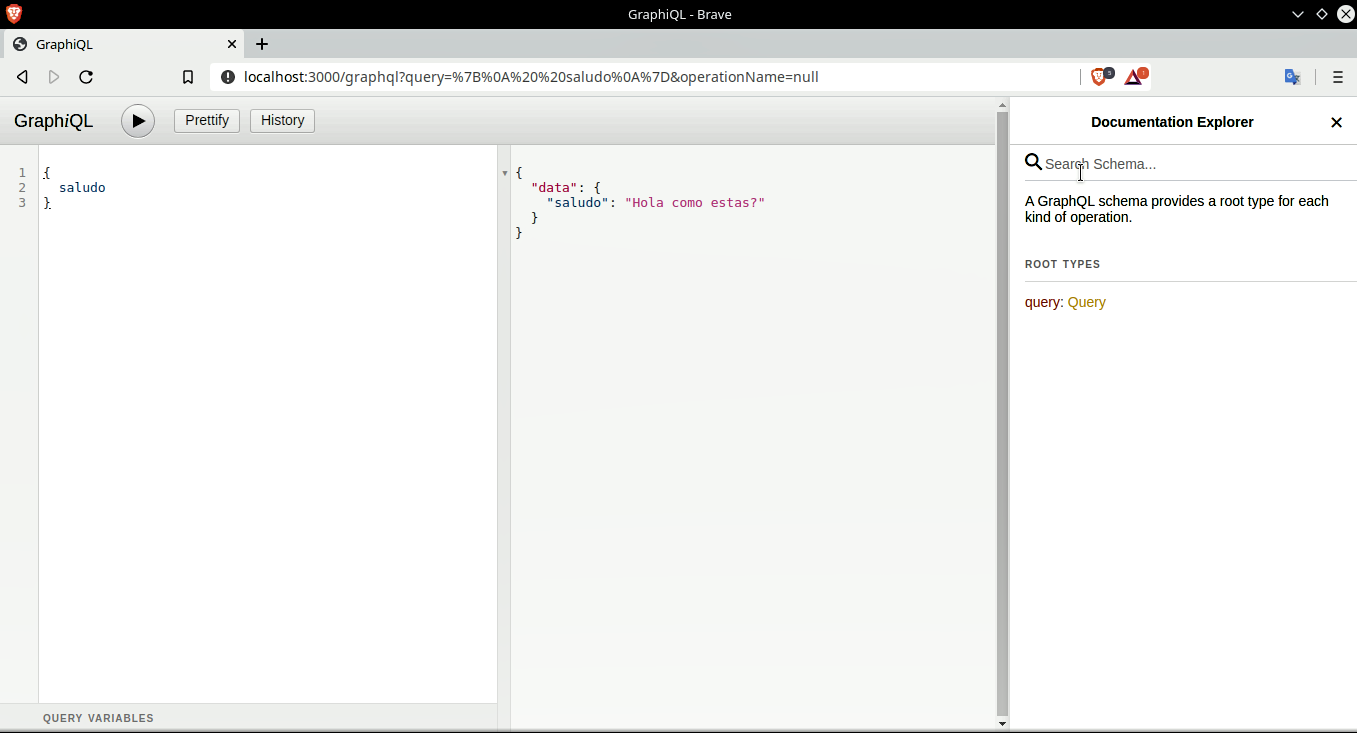Click the magnifier icon in Documentation Explorer
This screenshot has width=1357, height=733.
tap(1033, 162)
